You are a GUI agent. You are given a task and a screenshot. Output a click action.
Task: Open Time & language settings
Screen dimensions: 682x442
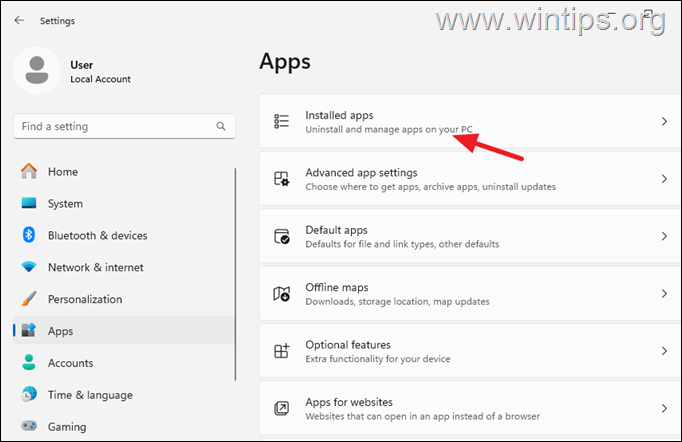124,394
